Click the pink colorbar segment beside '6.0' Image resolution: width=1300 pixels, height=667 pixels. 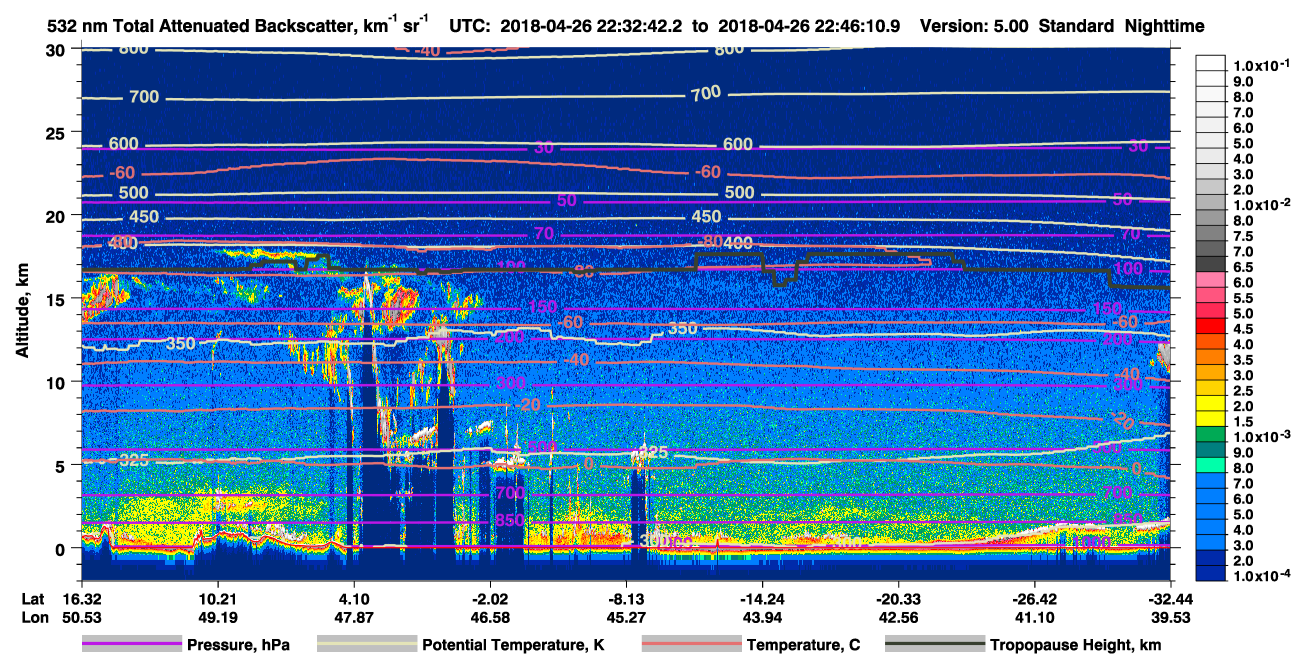click(1210, 278)
